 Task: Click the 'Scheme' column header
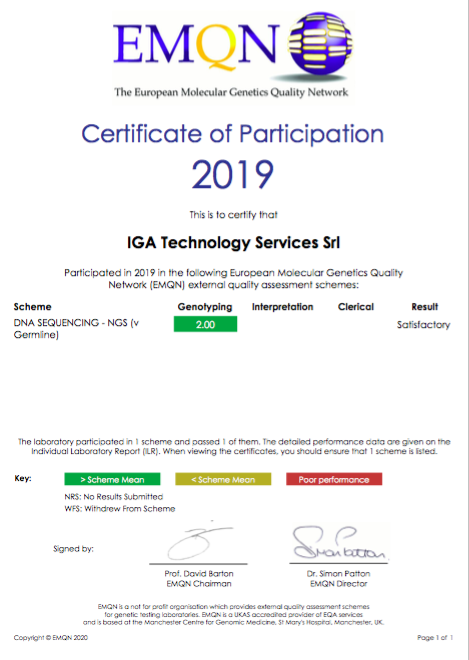pos(32,306)
